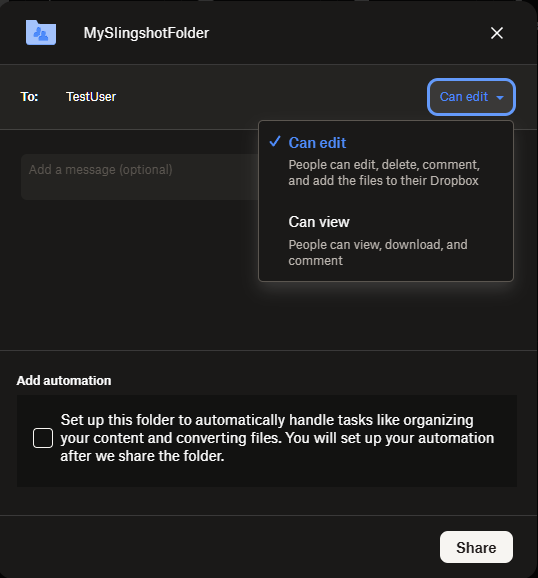Close the share dialog with X
Image resolution: width=538 pixels, height=578 pixels.
(x=497, y=33)
